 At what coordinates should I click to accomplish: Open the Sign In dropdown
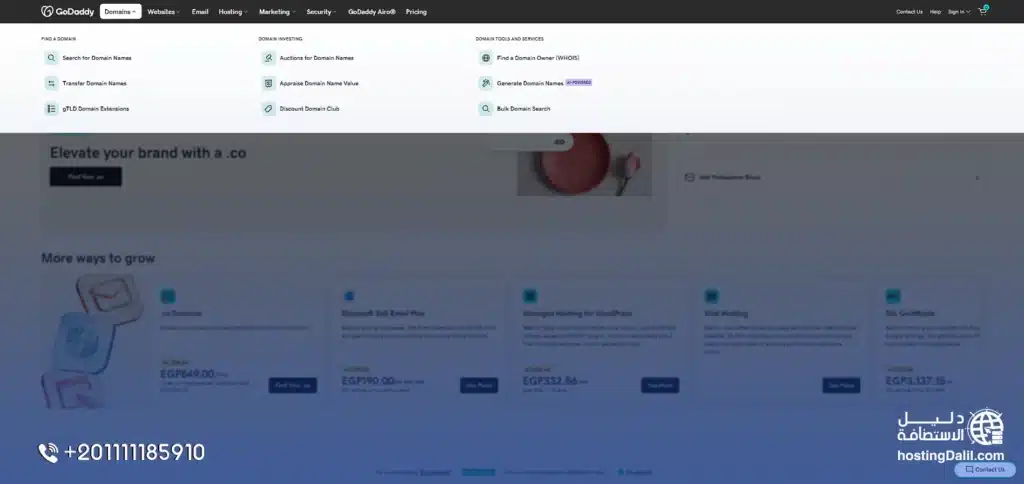click(958, 12)
